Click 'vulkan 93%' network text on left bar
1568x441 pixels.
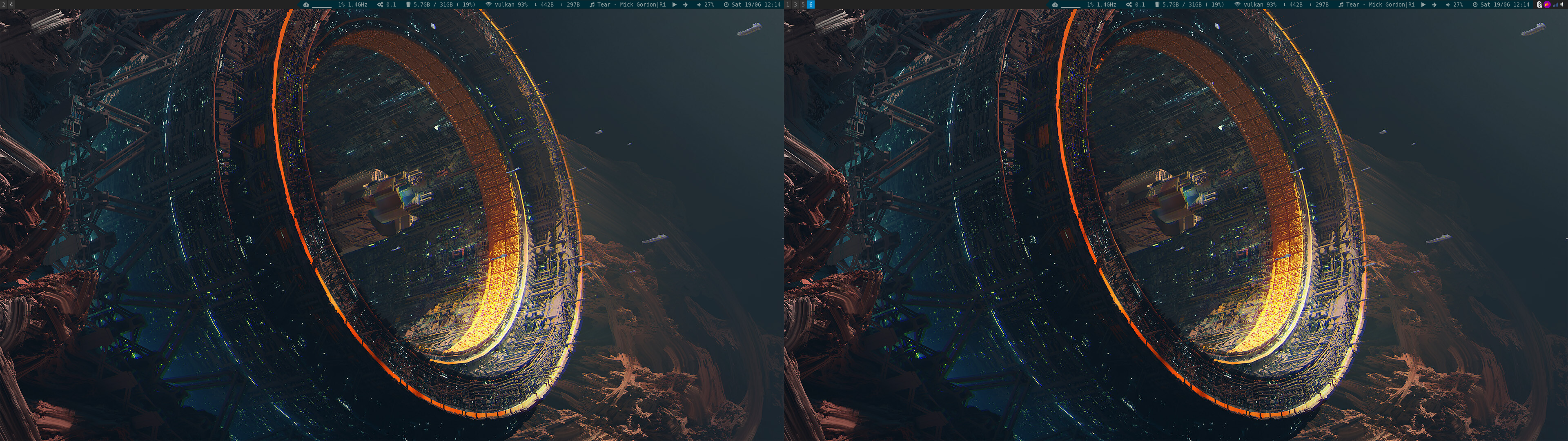coord(511,5)
